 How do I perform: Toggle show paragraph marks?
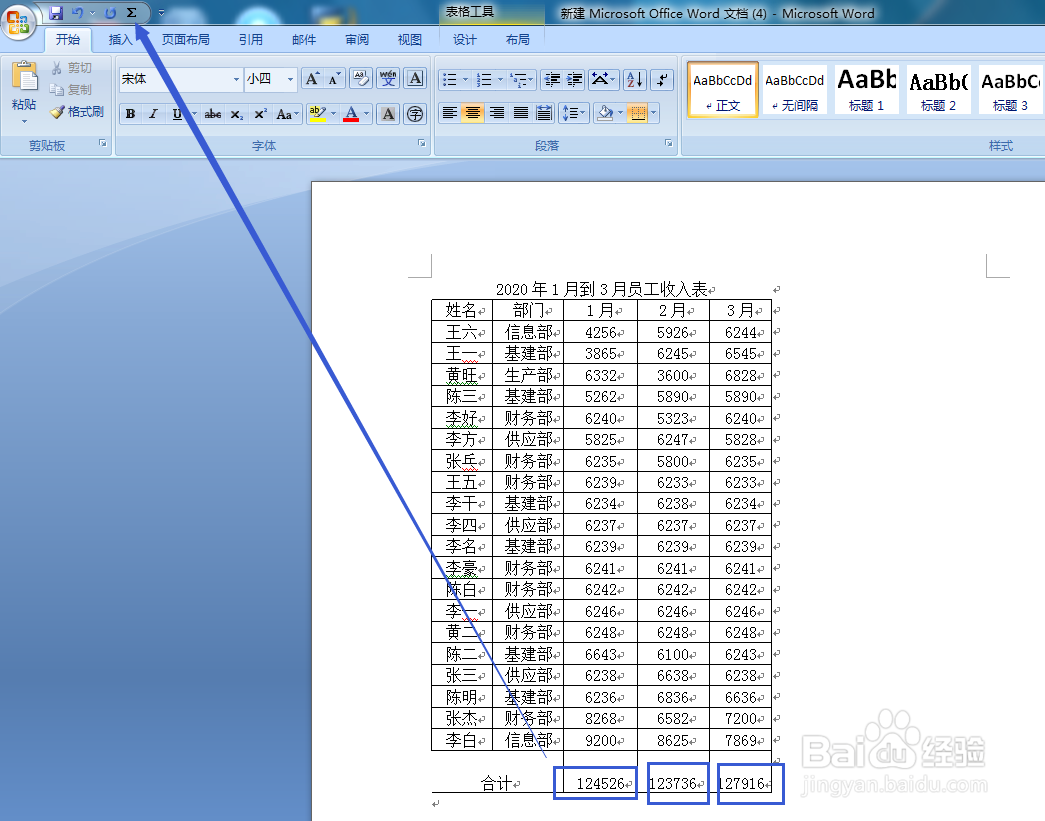662,80
